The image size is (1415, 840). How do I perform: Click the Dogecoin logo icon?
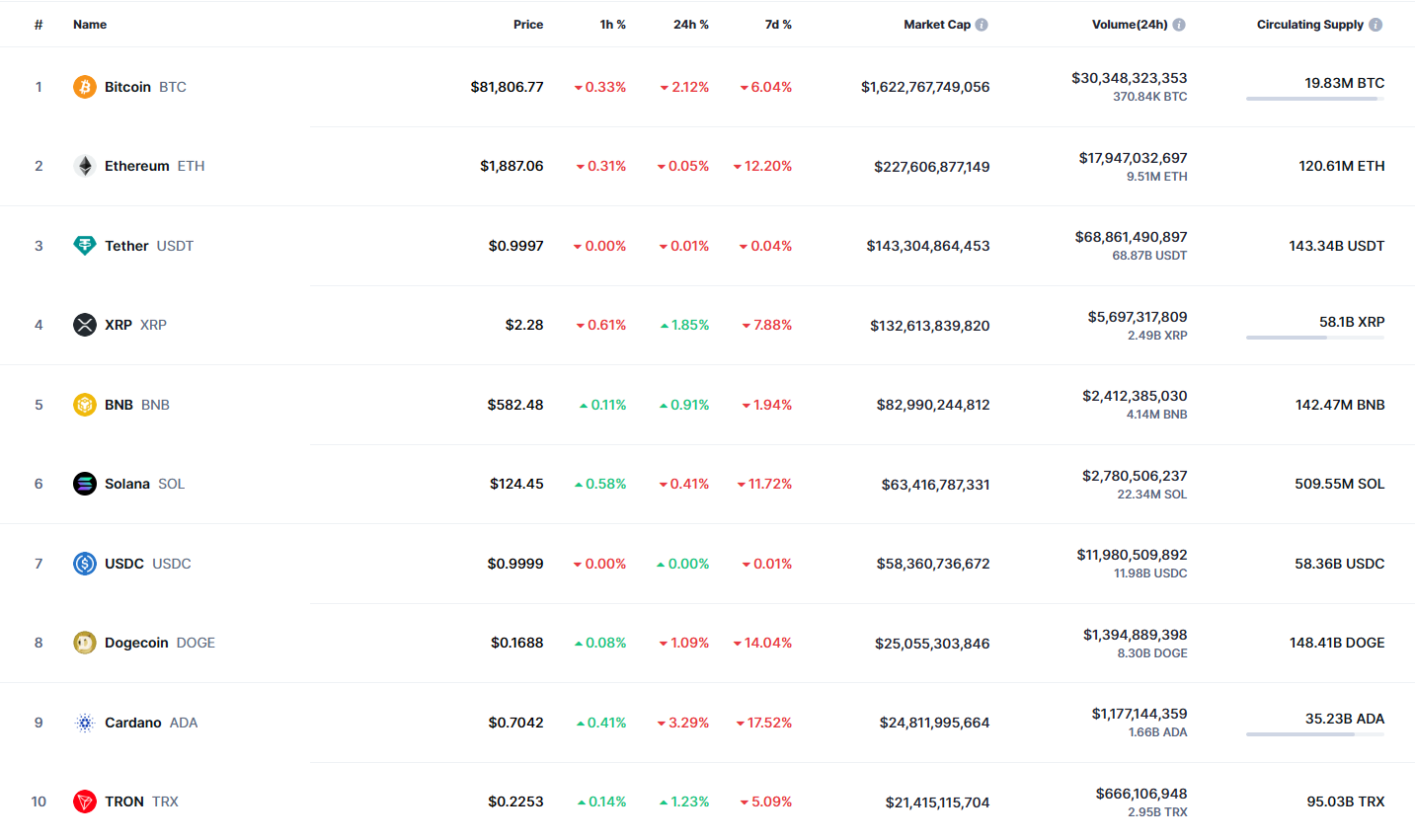(x=85, y=643)
